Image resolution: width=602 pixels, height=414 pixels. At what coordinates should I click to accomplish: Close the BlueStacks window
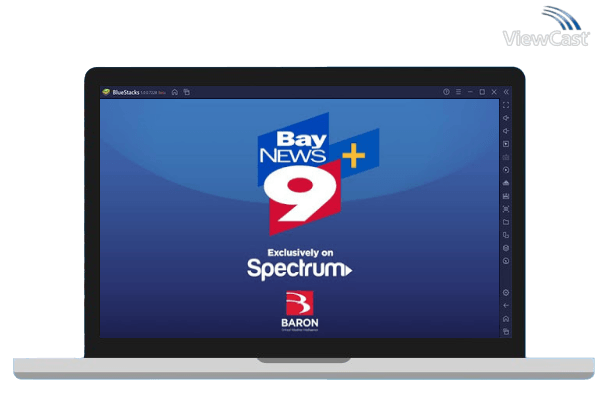tap(494, 92)
